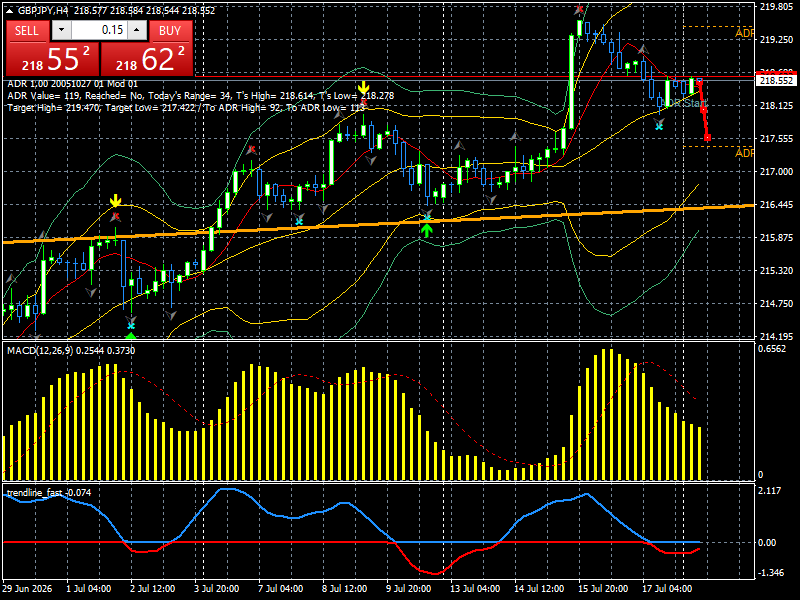Viewport: 800px width, 600px height.
Task: Click the 219.805 price scale label
Action: [776, 7]
